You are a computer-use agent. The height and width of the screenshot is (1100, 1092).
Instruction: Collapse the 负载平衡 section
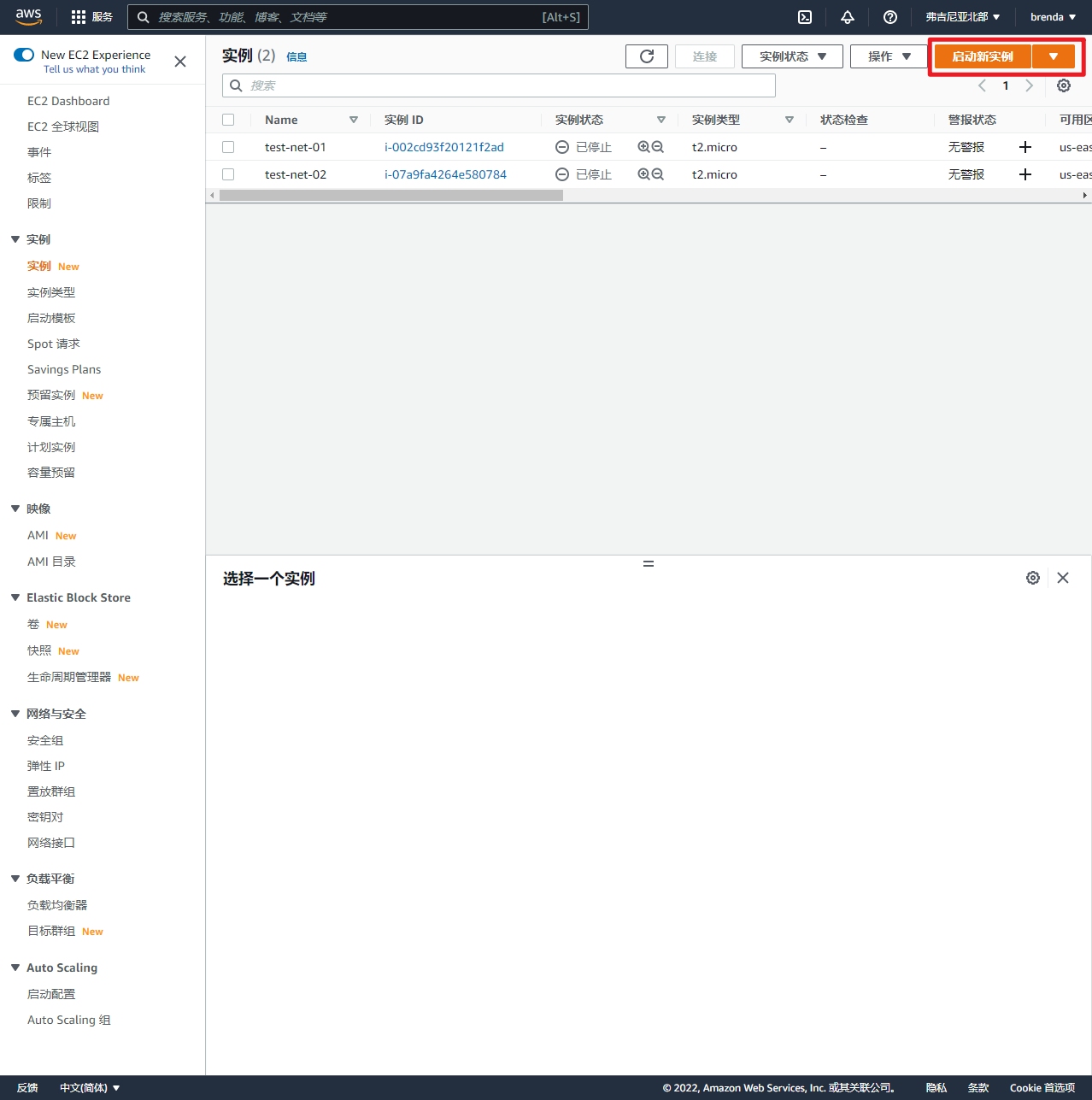pyautogui.click(x=15, y=879)
